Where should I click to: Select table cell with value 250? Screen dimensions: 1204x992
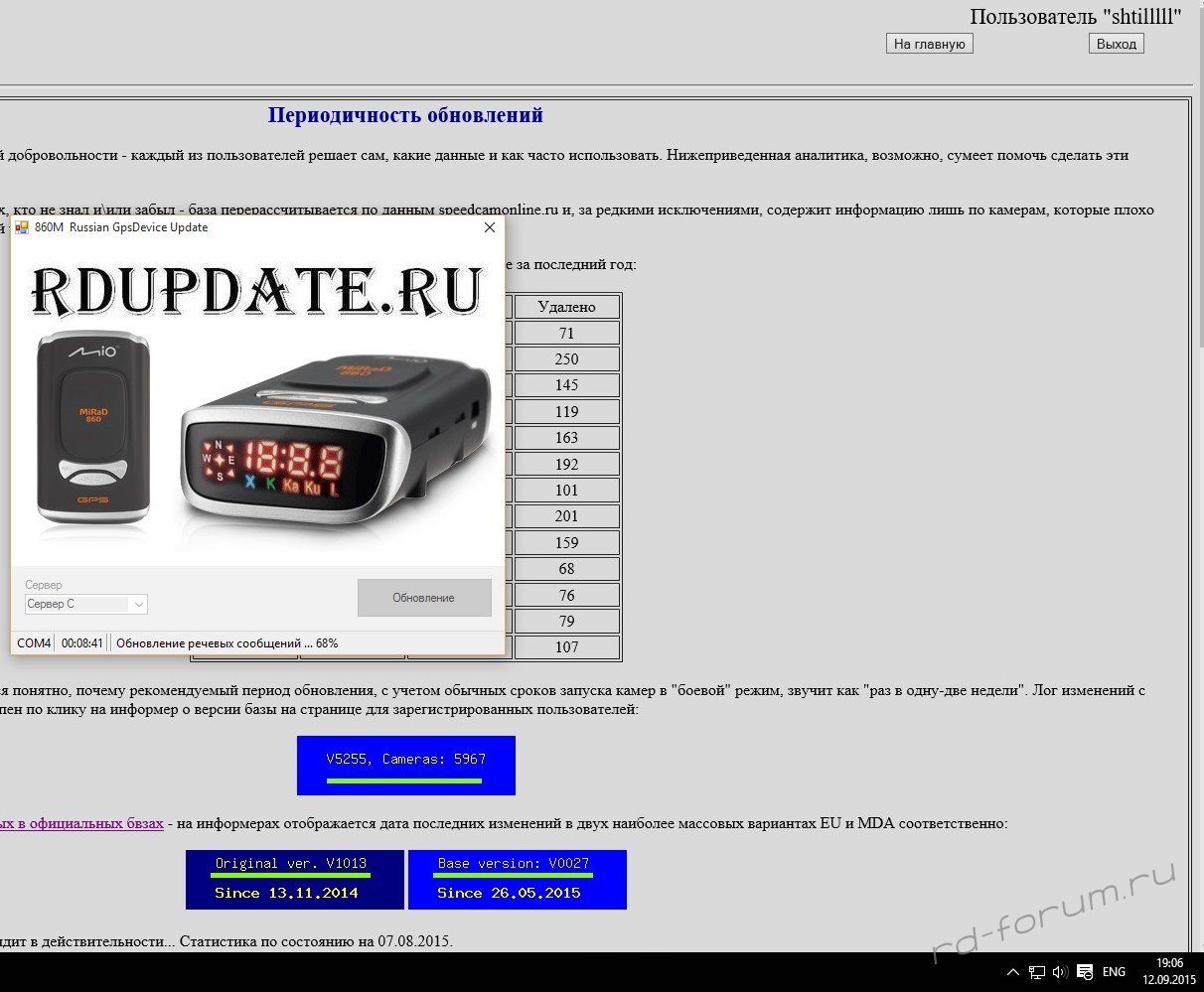point(567,358)
